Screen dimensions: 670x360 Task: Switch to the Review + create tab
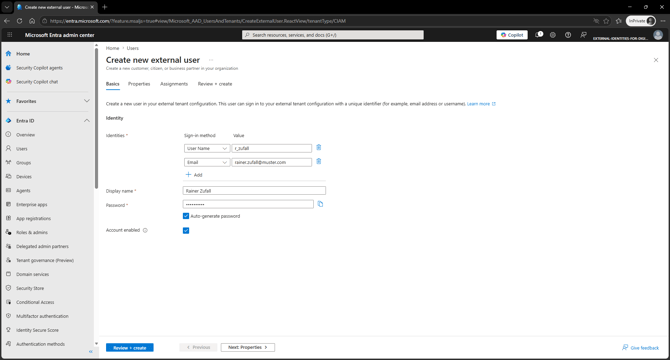point(215,84)
